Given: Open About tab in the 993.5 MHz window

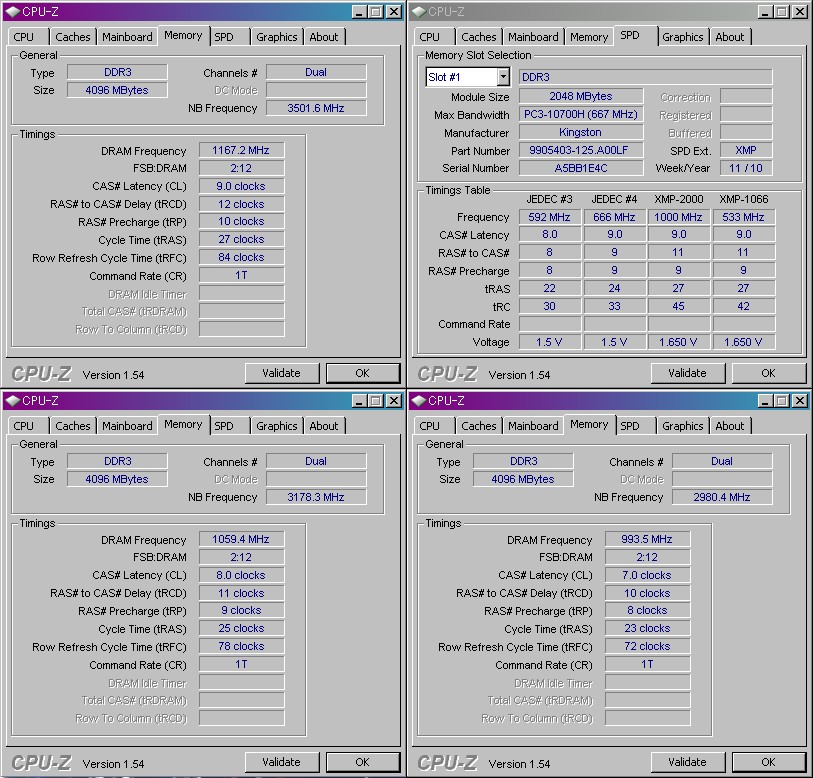Looking at the screenshot, I should (730, 426).
